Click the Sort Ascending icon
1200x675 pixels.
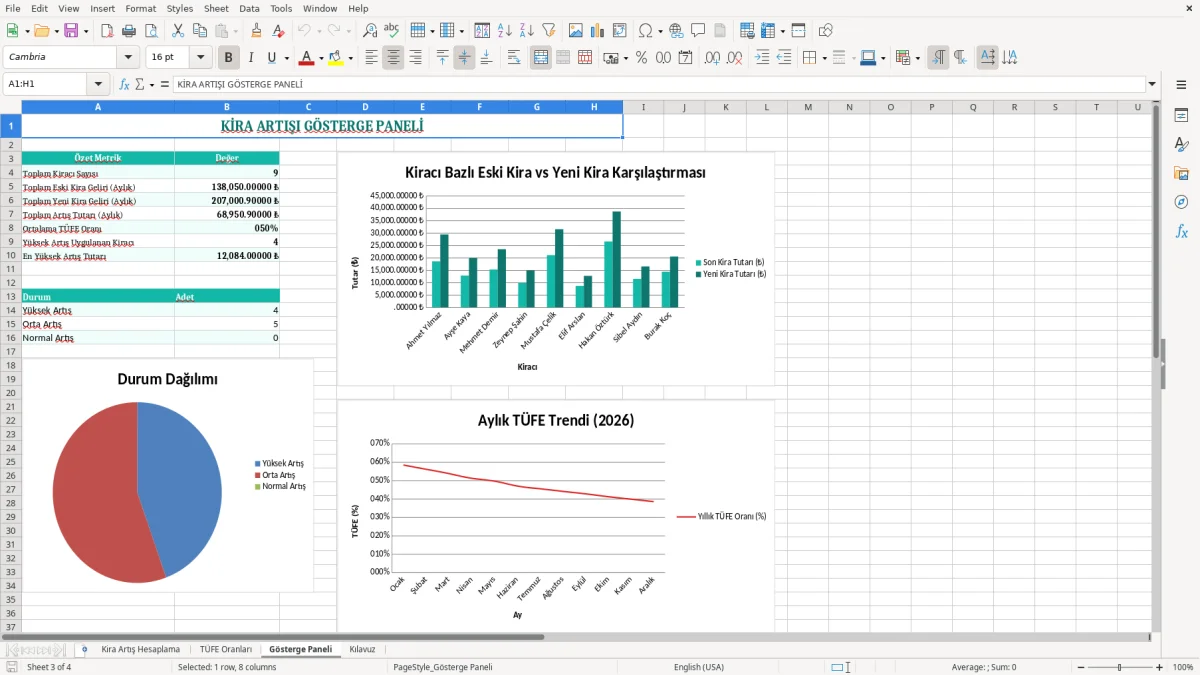pos(505,31)
